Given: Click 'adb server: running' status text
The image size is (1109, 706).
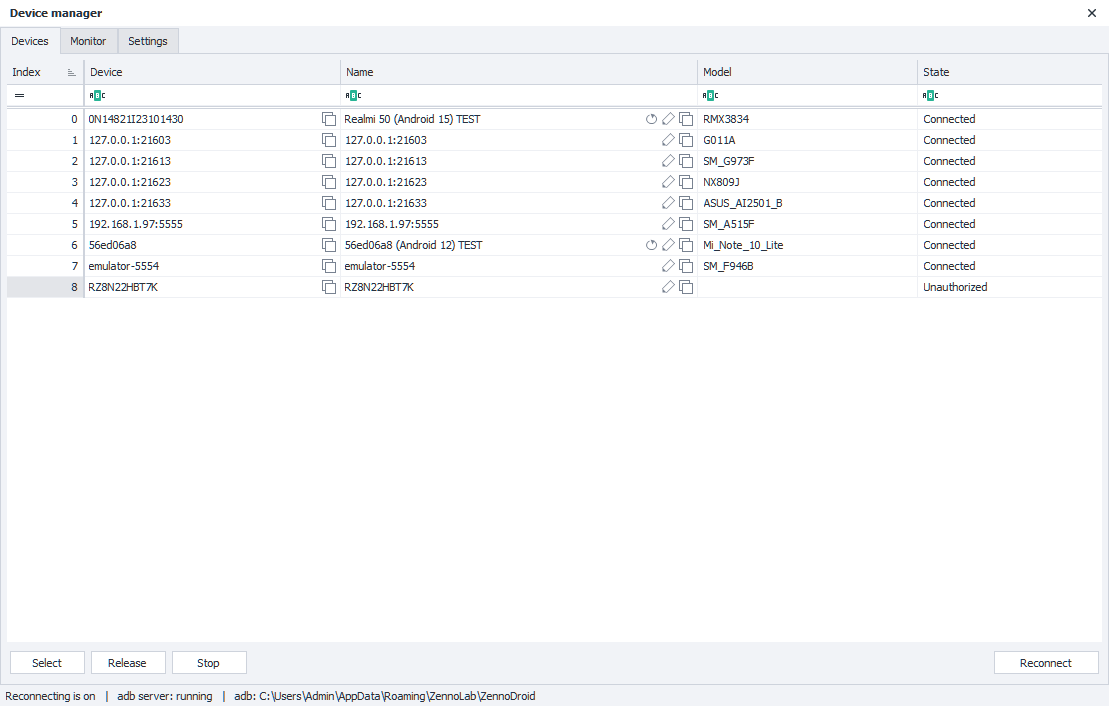Looking at the screenshot, I should coord(165,696).
